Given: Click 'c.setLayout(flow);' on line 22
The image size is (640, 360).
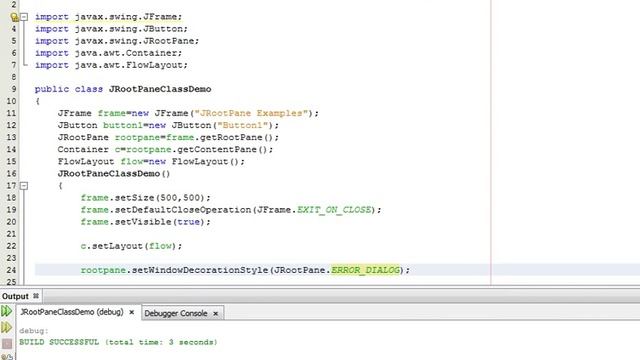Looking at the screenshot, I should [x=131, y=246].
